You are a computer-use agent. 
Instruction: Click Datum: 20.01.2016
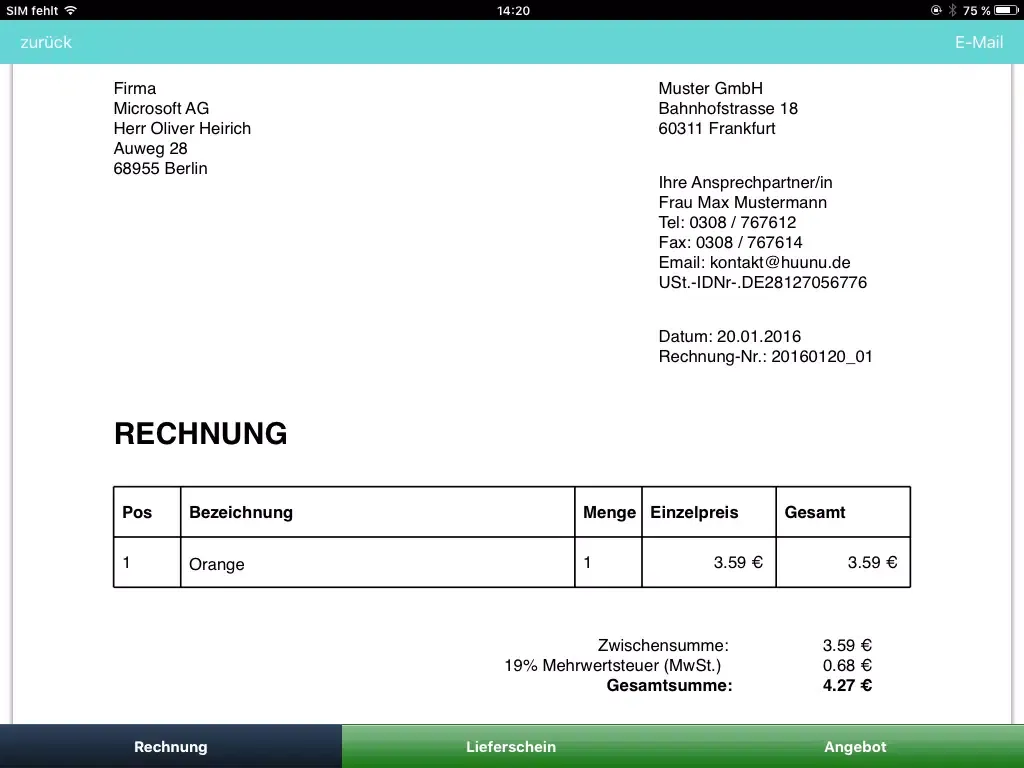[729, 336]
